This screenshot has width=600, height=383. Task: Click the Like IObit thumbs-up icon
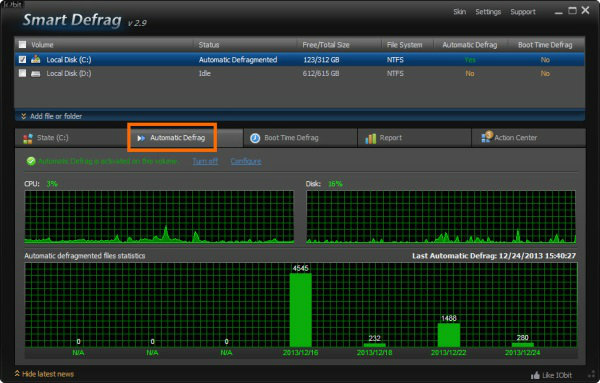535,375
